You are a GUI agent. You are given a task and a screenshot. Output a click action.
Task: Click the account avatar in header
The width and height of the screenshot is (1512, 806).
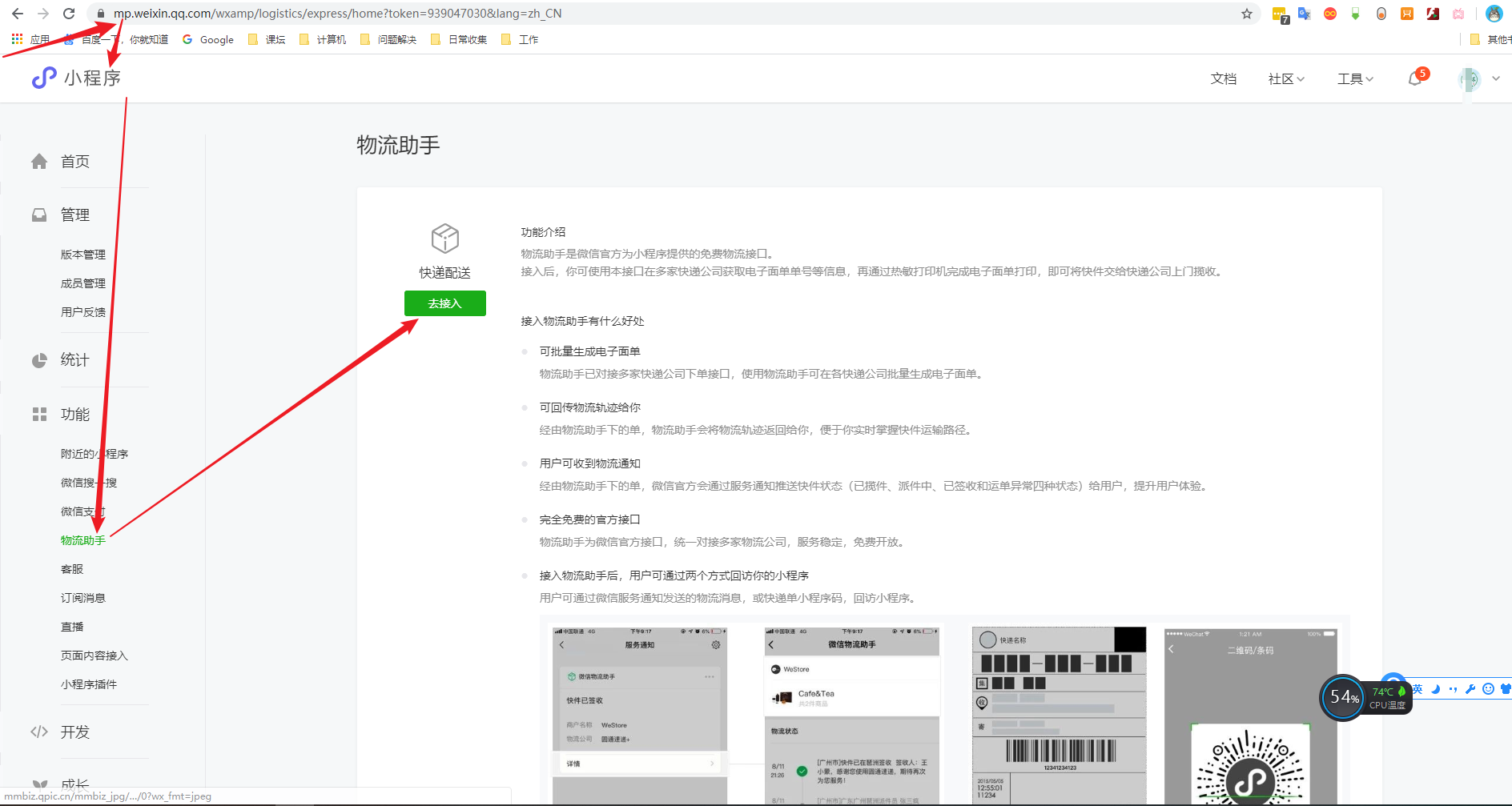click(1470, 78)
